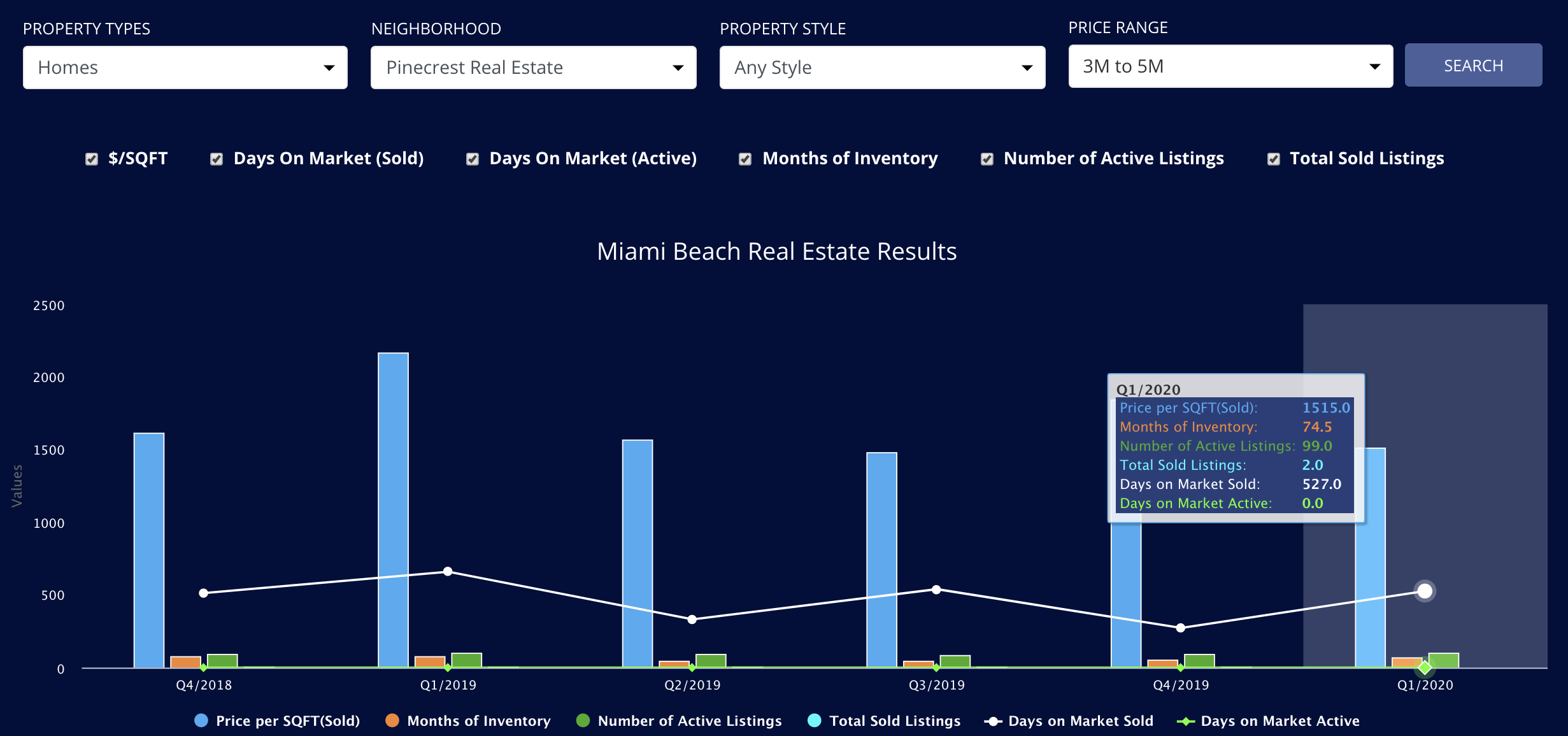Click the orange Months of Inventory legend dot
The image size is (1568, 736).
391,721
